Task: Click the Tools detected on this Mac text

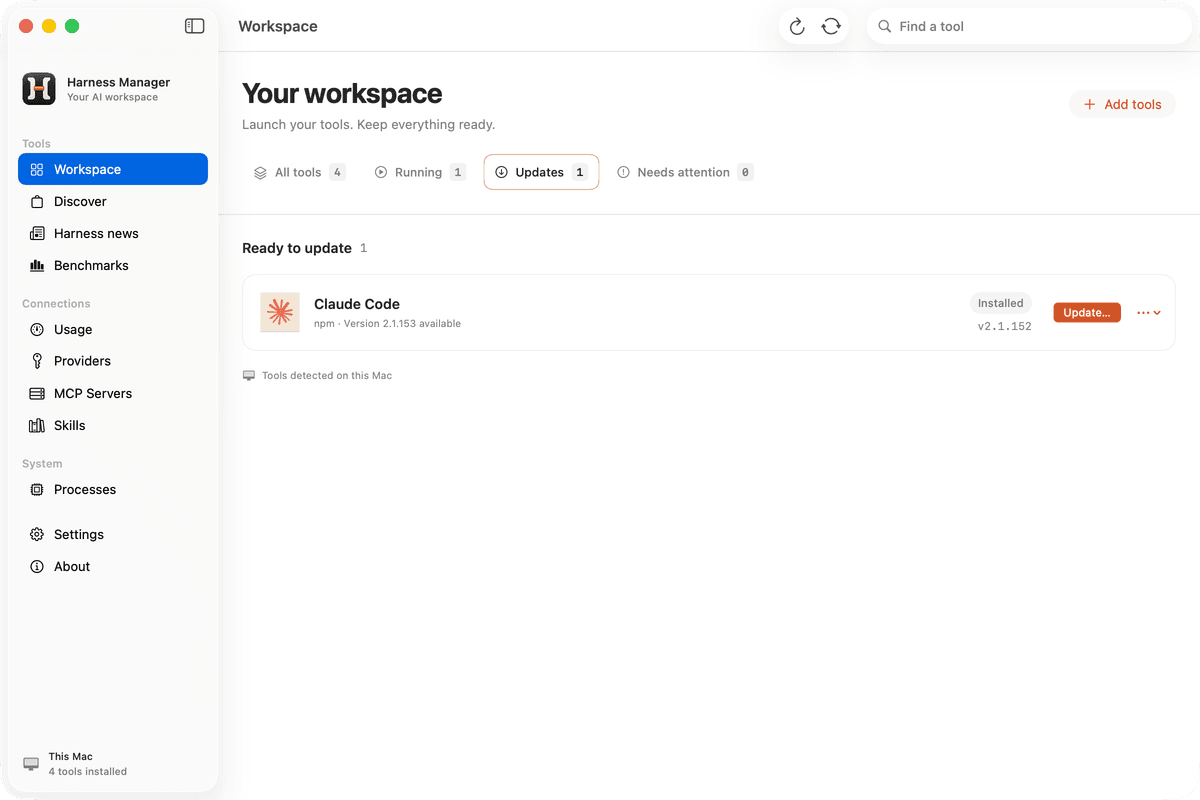Action: click(327, 376)
